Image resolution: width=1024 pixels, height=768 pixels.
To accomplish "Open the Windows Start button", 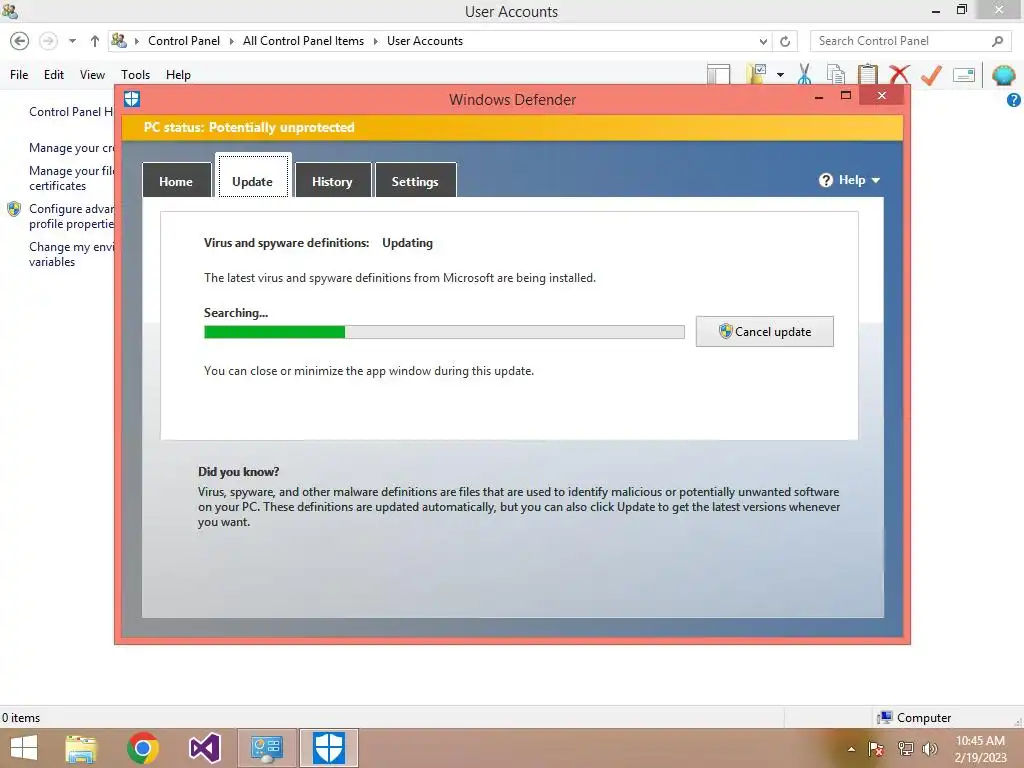I will tap(25, 748).
